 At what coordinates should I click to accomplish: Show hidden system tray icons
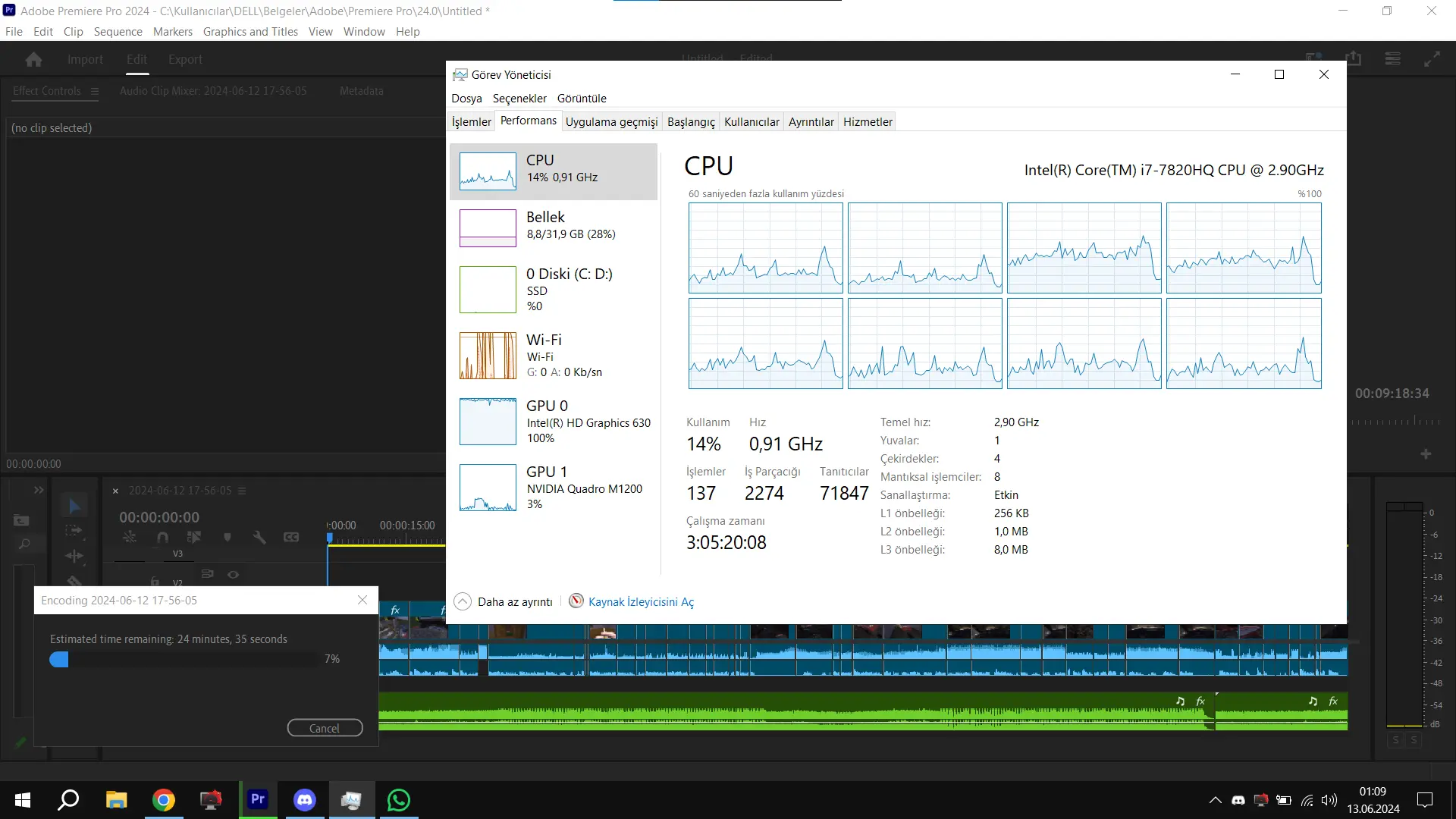click(x=1215, y=800)
